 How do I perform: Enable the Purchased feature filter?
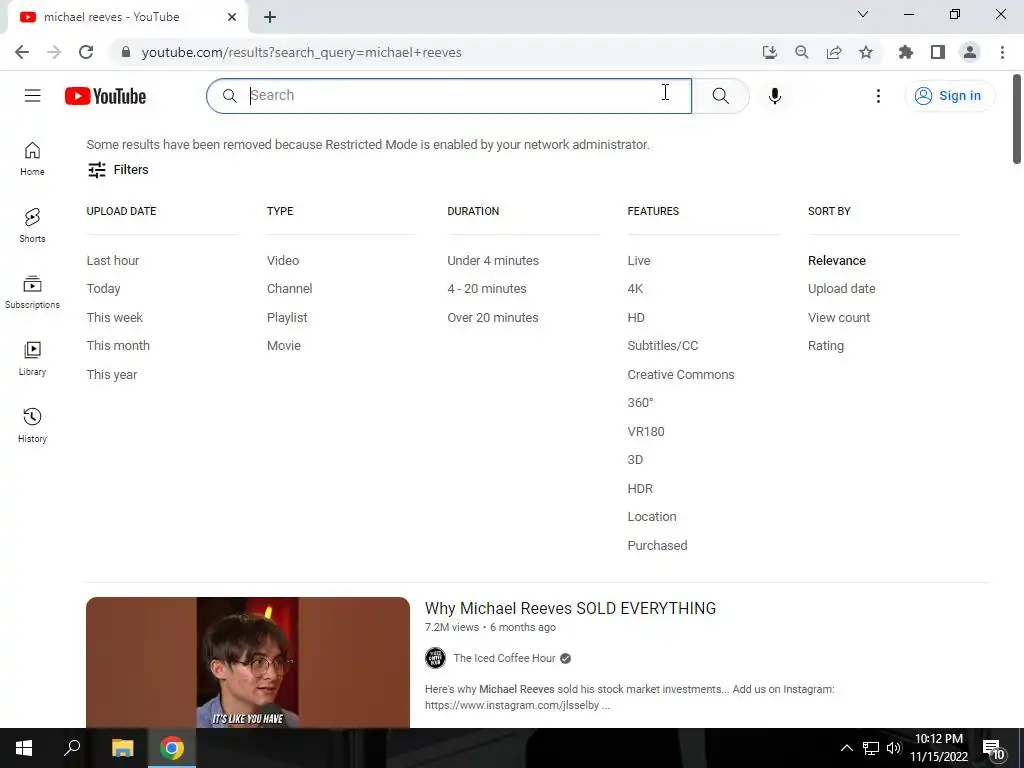[658, 545]
